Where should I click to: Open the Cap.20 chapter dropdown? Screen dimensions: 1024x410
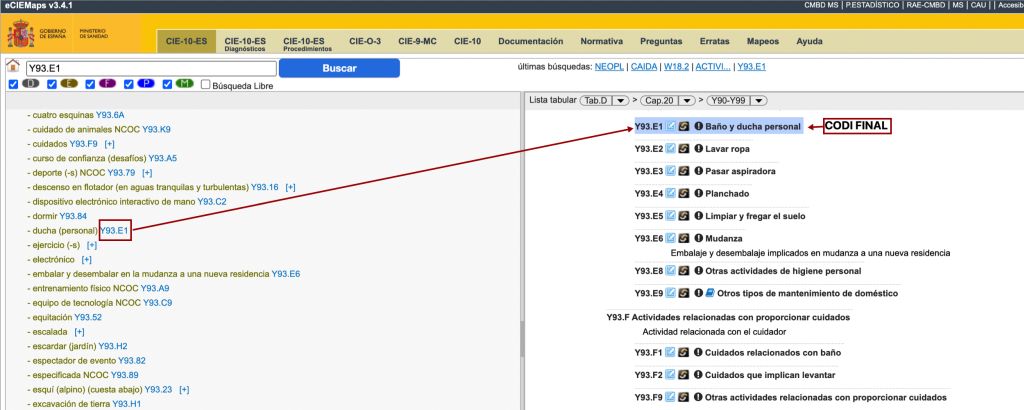pos(665,100)
